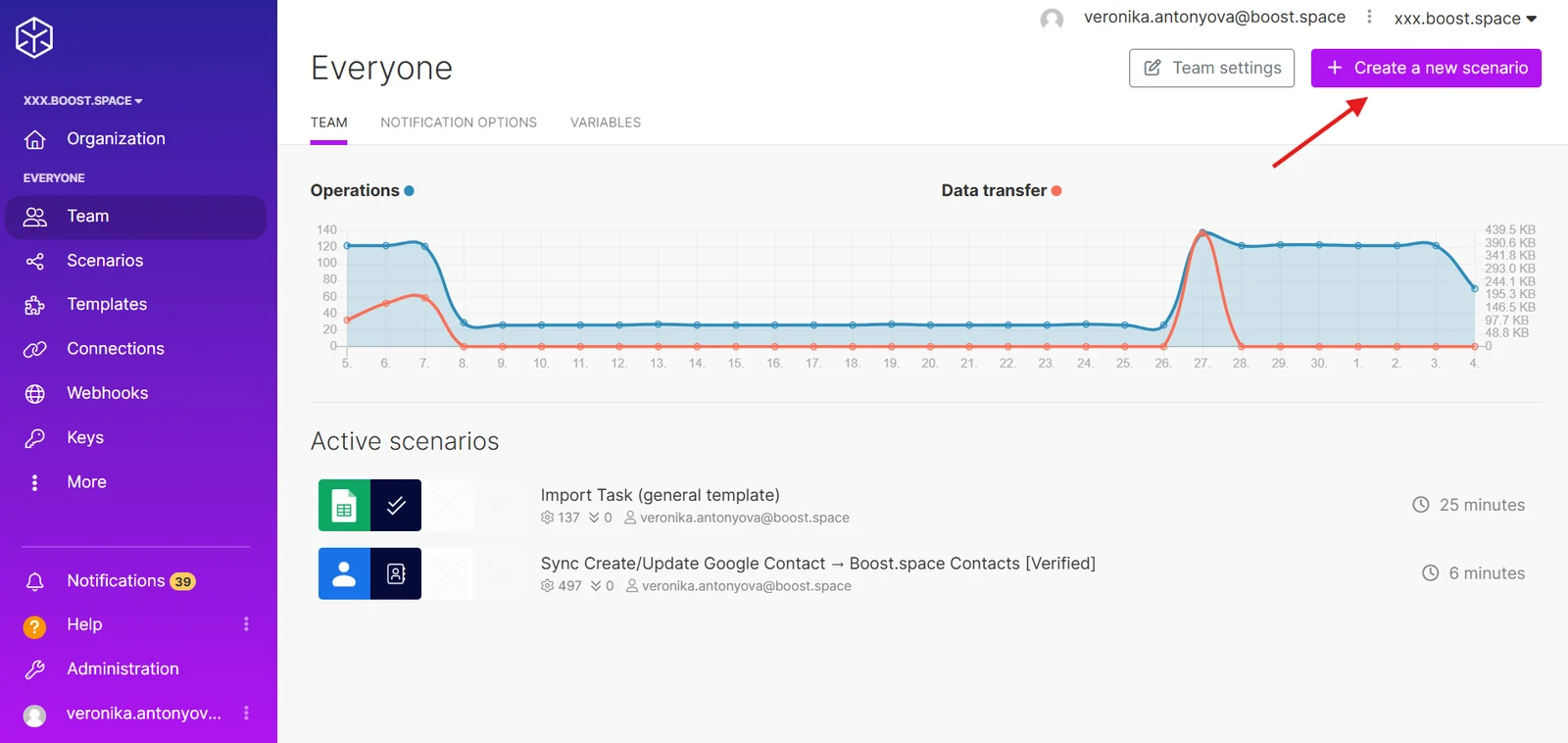Click the dark Boost.space contacts module icon

396,573
